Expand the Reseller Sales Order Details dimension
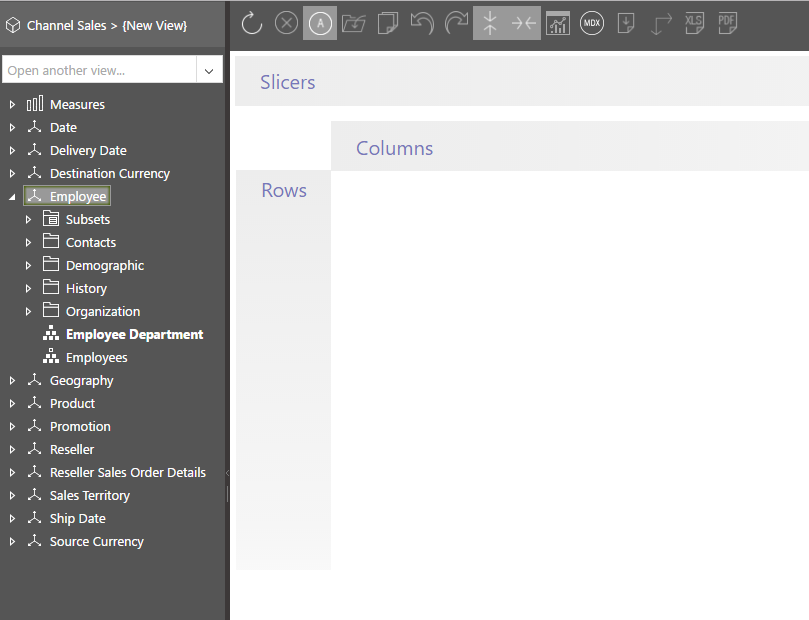This screenshot has width=809, height=620. pos(12,472)
